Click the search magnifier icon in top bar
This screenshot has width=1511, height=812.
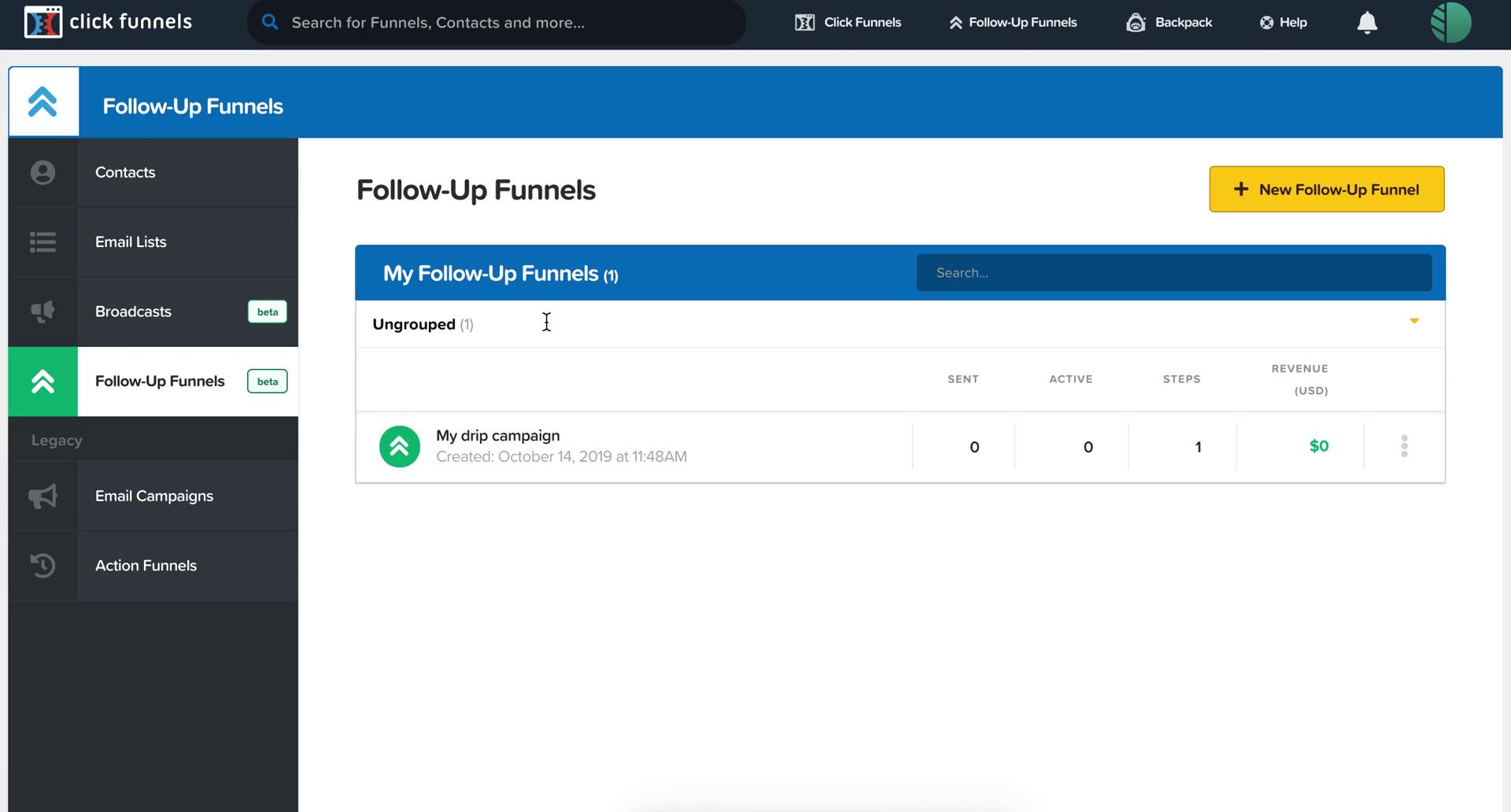click(270, 22)
